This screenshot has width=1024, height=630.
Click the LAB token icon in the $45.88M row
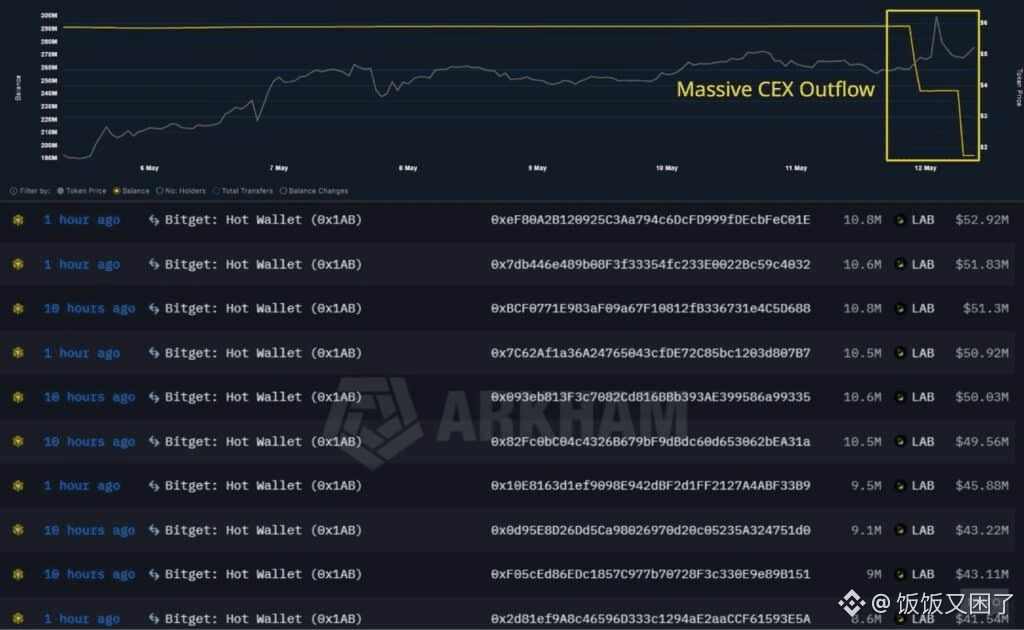click(900, 486)
